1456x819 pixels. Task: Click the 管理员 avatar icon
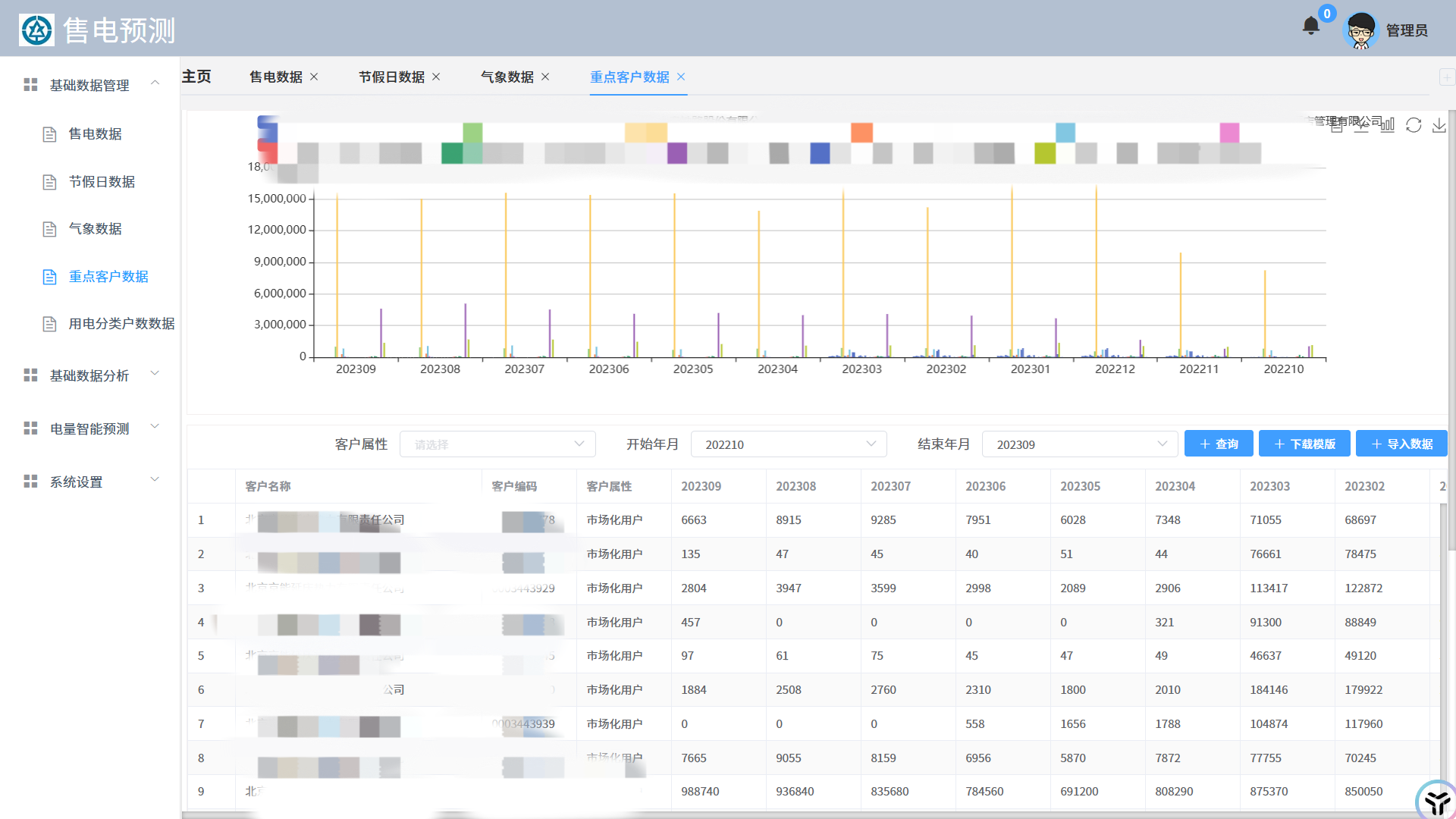coord(1360,30)
